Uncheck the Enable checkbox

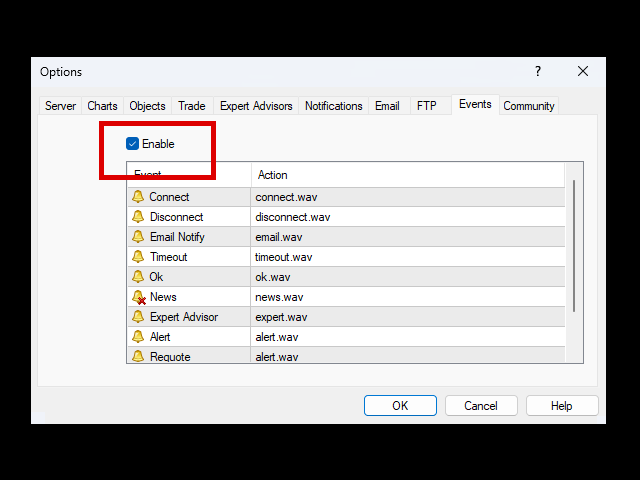132,144
